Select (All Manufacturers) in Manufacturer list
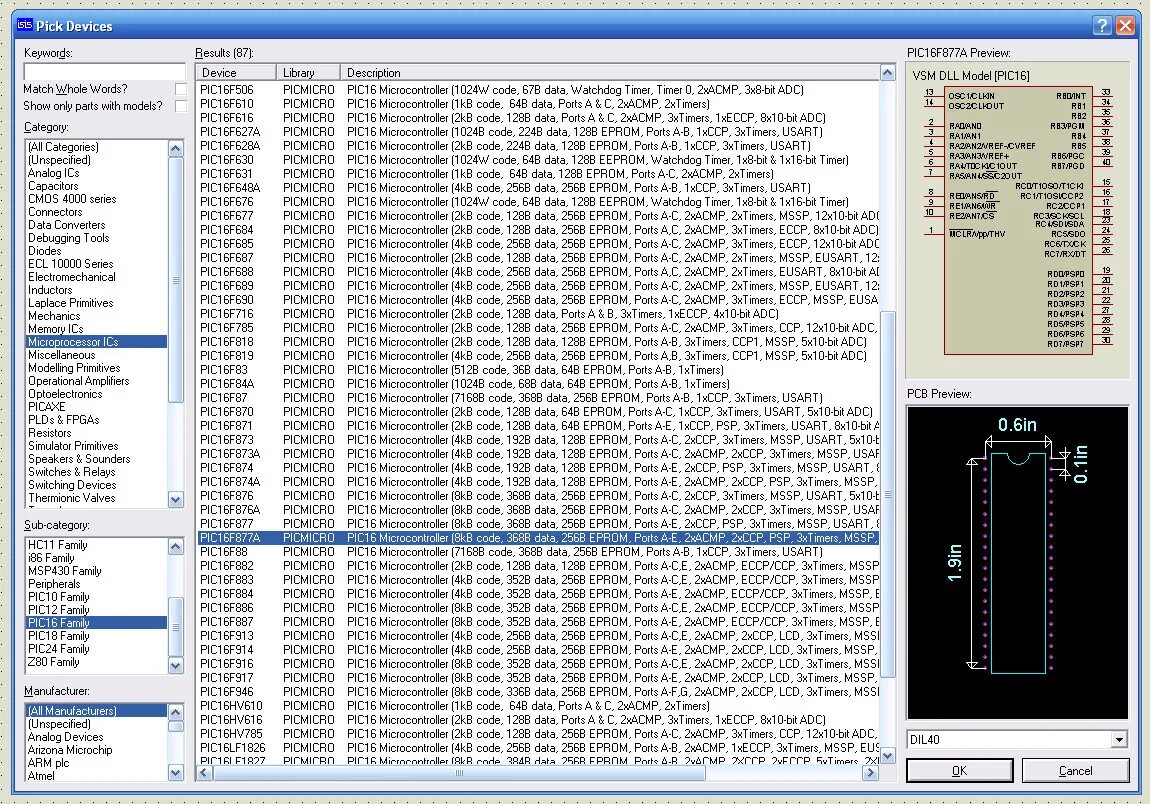 (96, 711)
